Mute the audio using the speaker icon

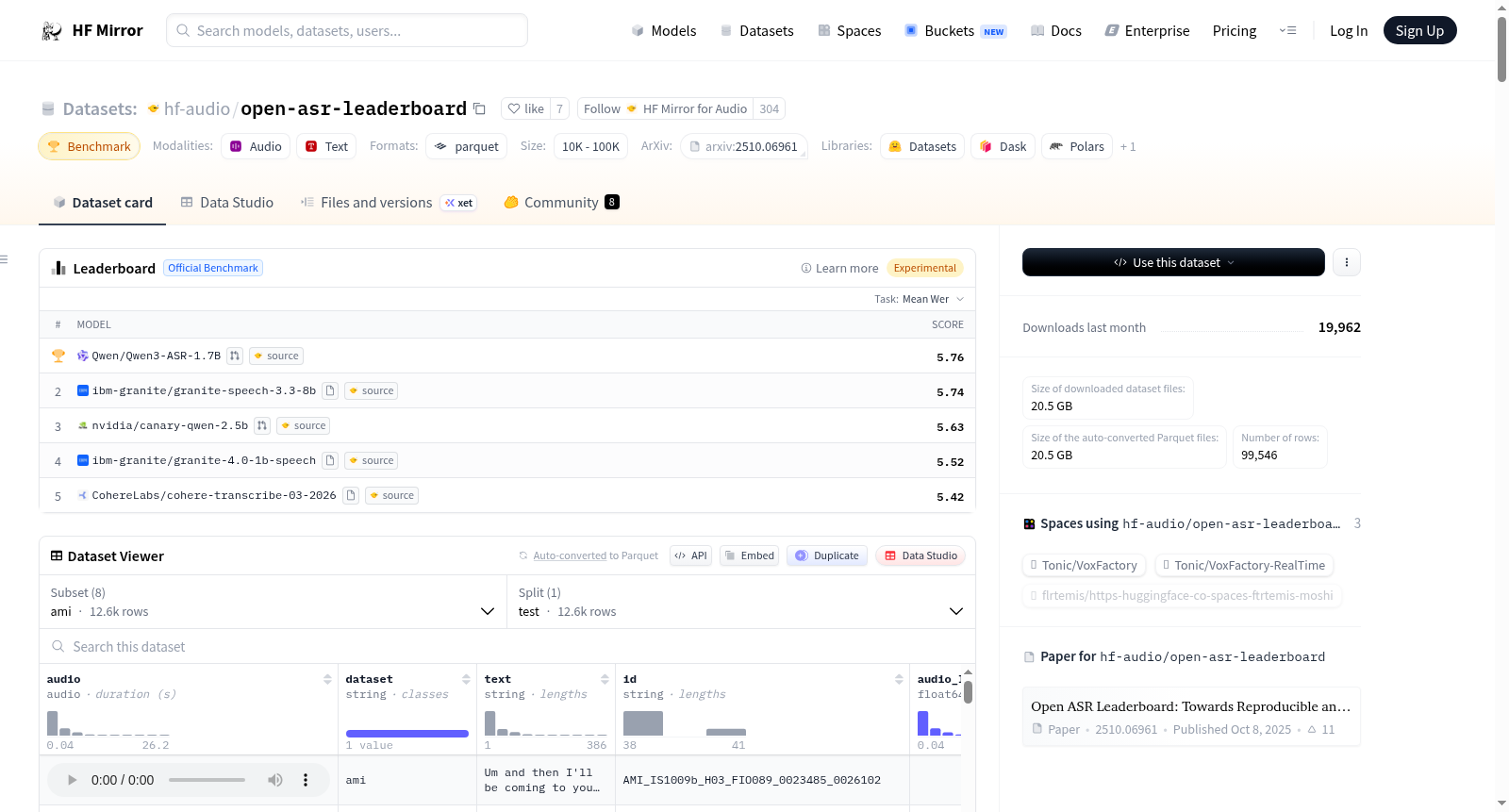pos(275,780)
